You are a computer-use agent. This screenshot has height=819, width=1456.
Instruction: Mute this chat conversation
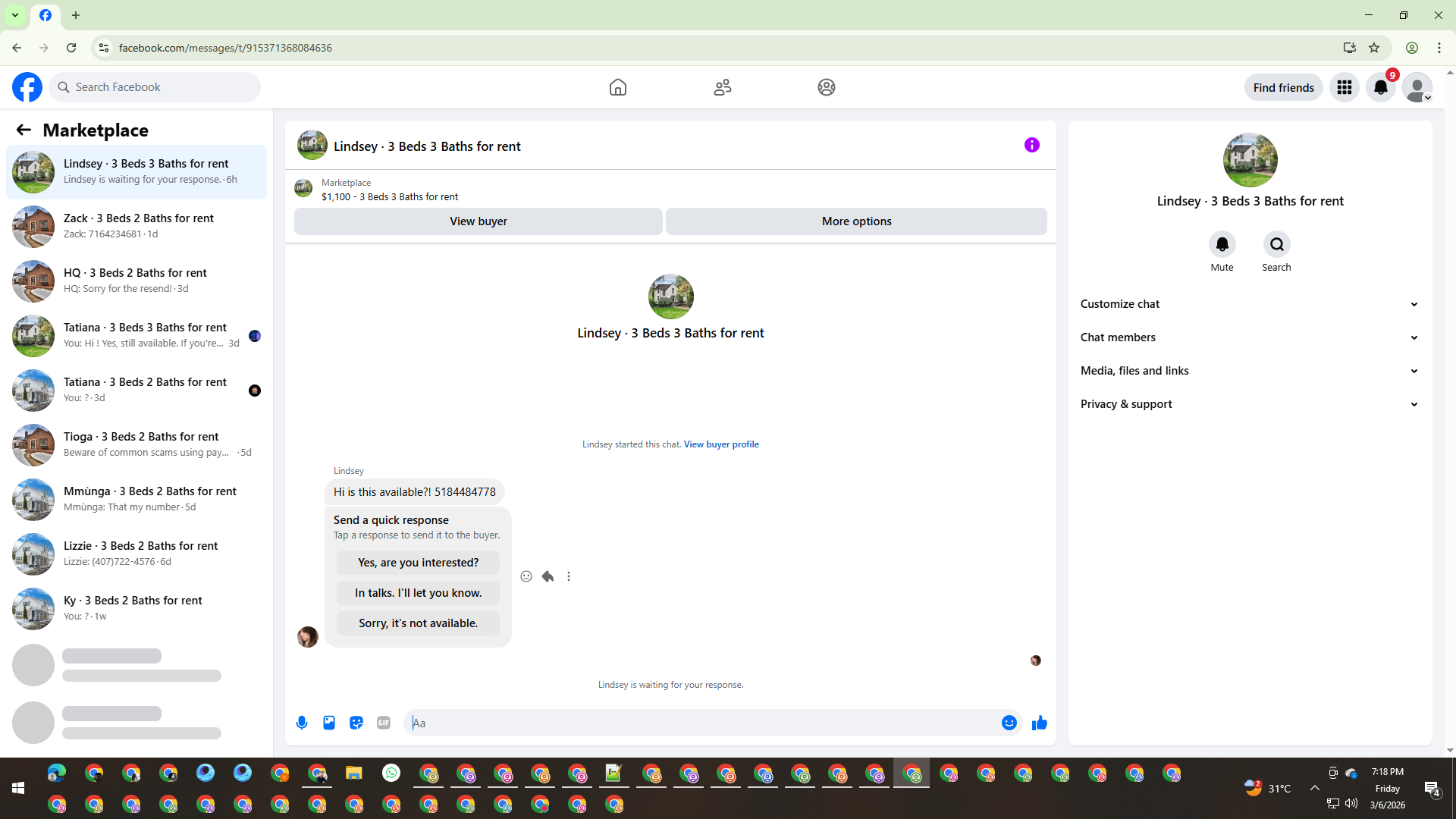click(1222, 244)
